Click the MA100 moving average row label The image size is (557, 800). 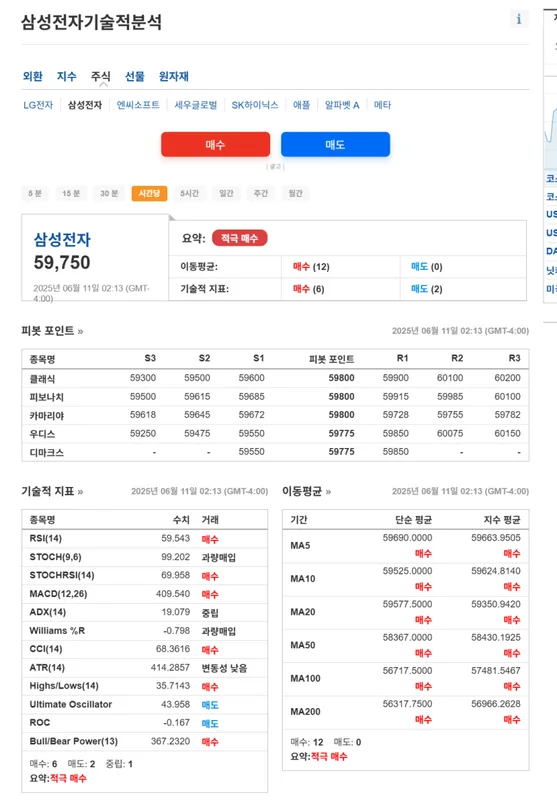tap(306, 678)
